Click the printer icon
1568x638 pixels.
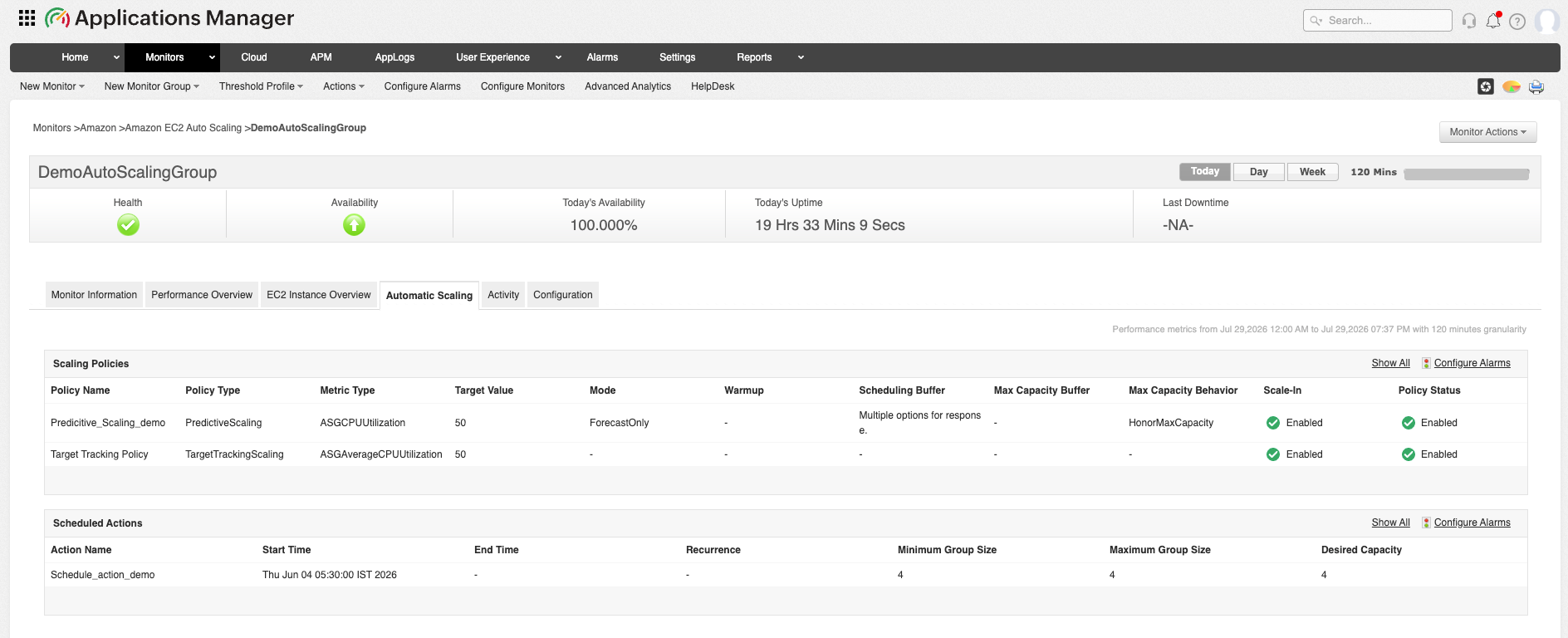click(1536, 86)
